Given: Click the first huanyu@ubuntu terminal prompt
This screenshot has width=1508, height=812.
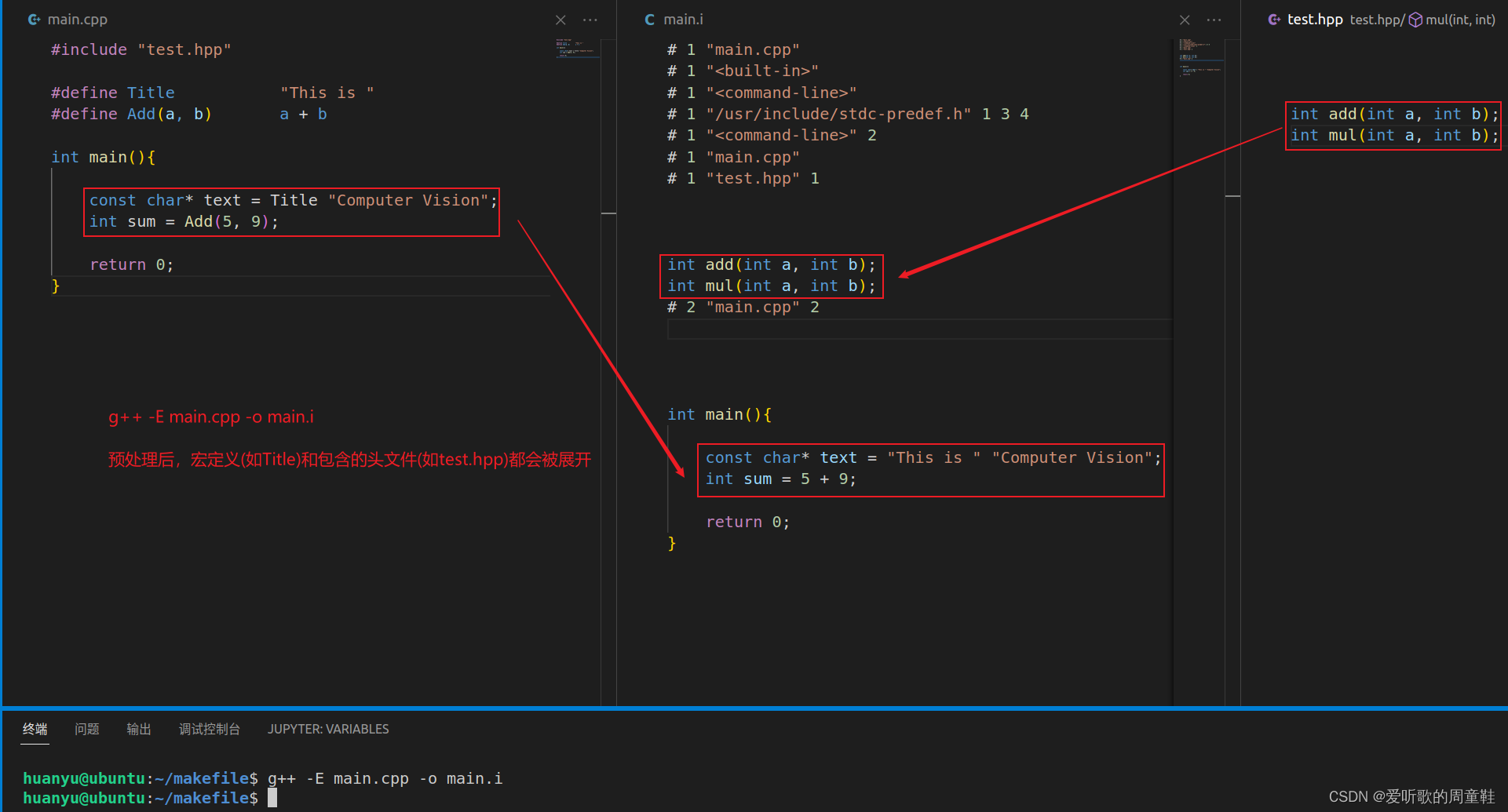Looking at the screenshot, I should (141, 778).
